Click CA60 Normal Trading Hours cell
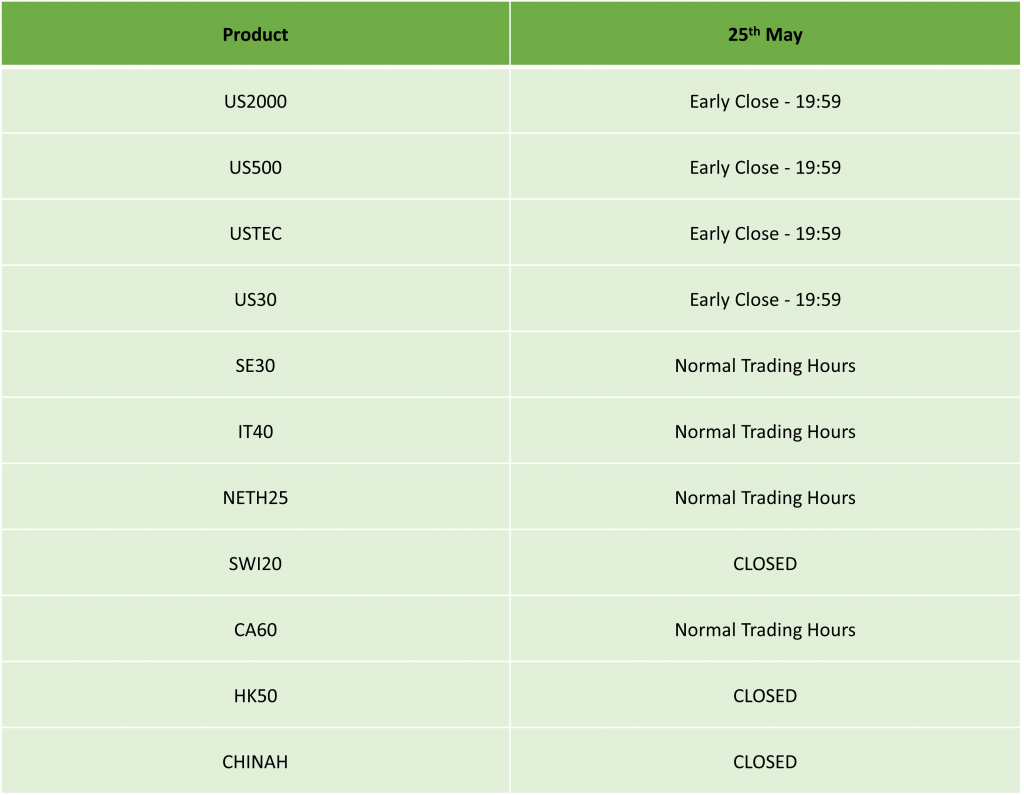 (x=765, y=629)
